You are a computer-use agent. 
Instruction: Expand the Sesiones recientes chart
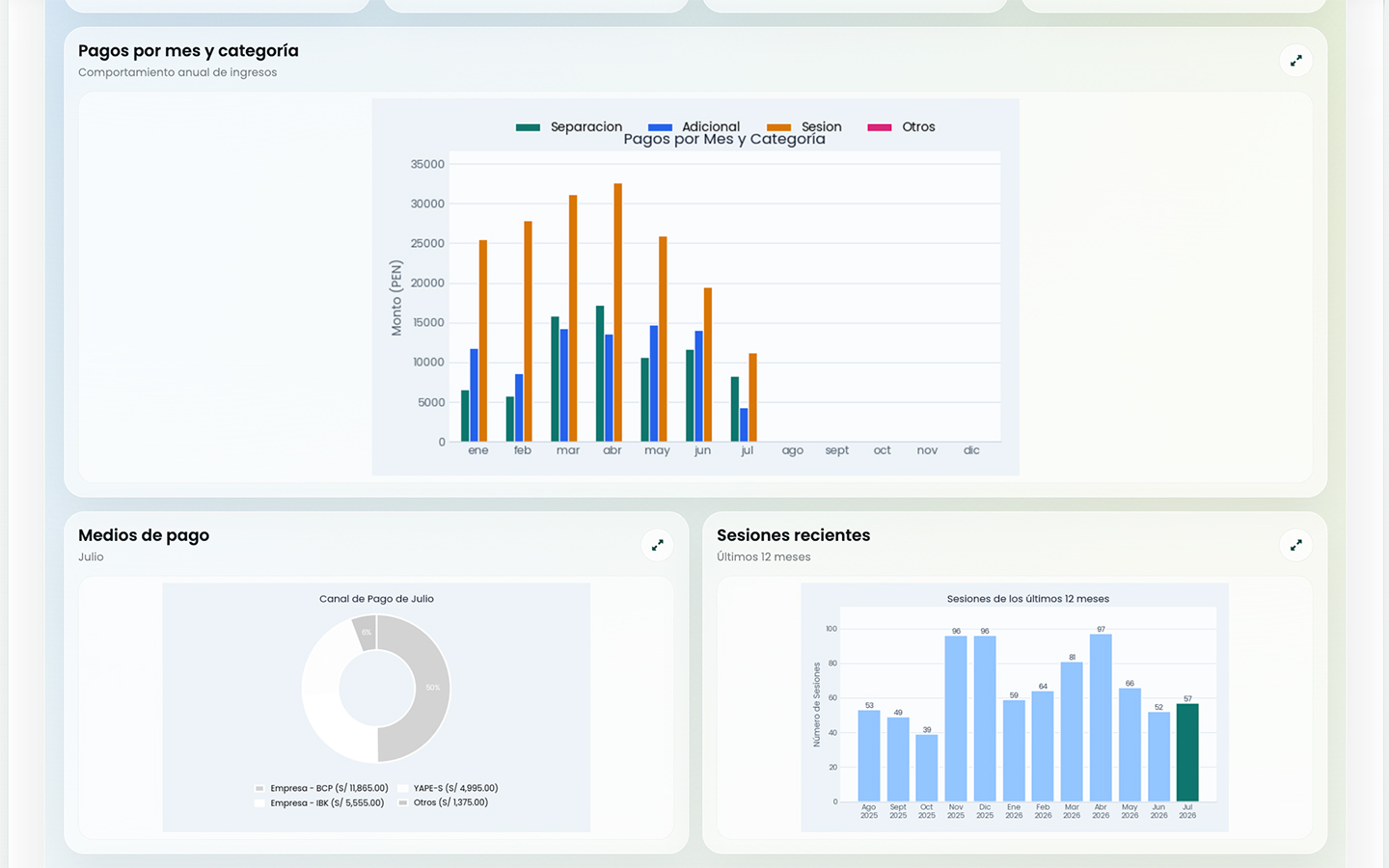(x=1295, y=545)
